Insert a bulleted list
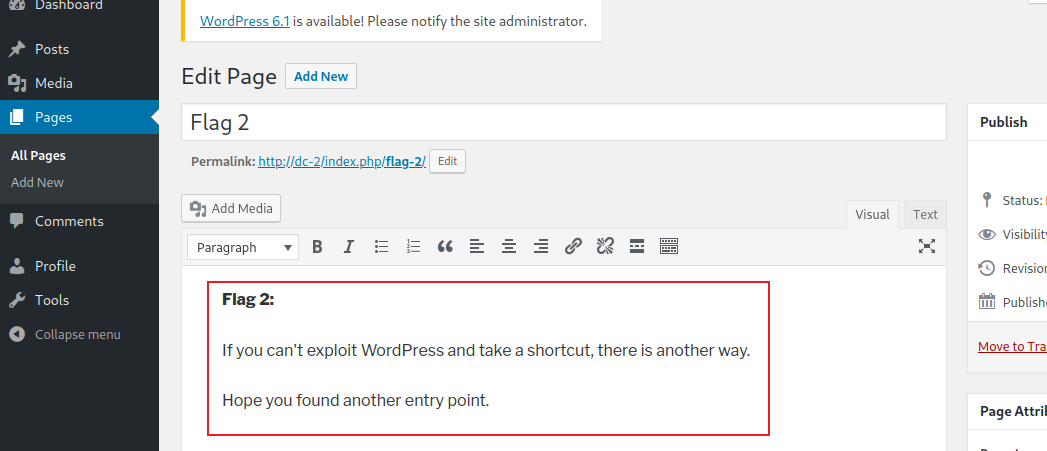1047x451 pixels. [x=381, y=247]
